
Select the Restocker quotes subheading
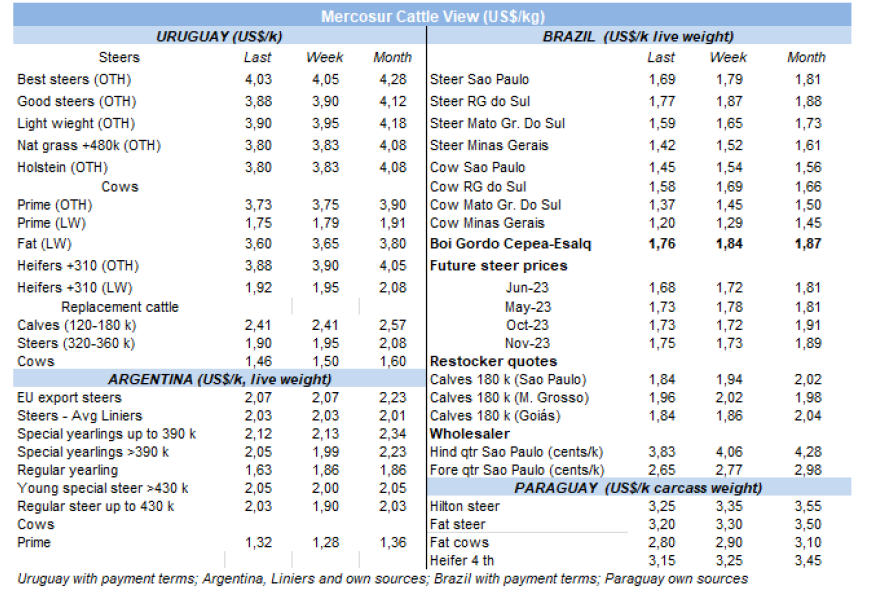tap(493, 361)
